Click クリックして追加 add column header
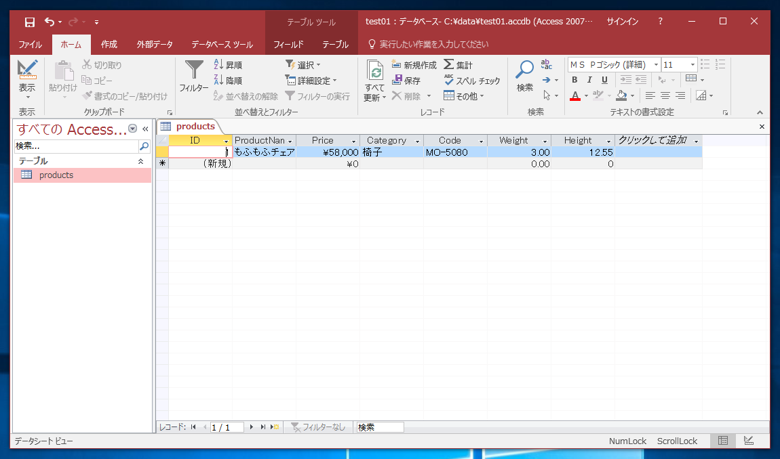The image size is (780, 459). pos(658,141)
